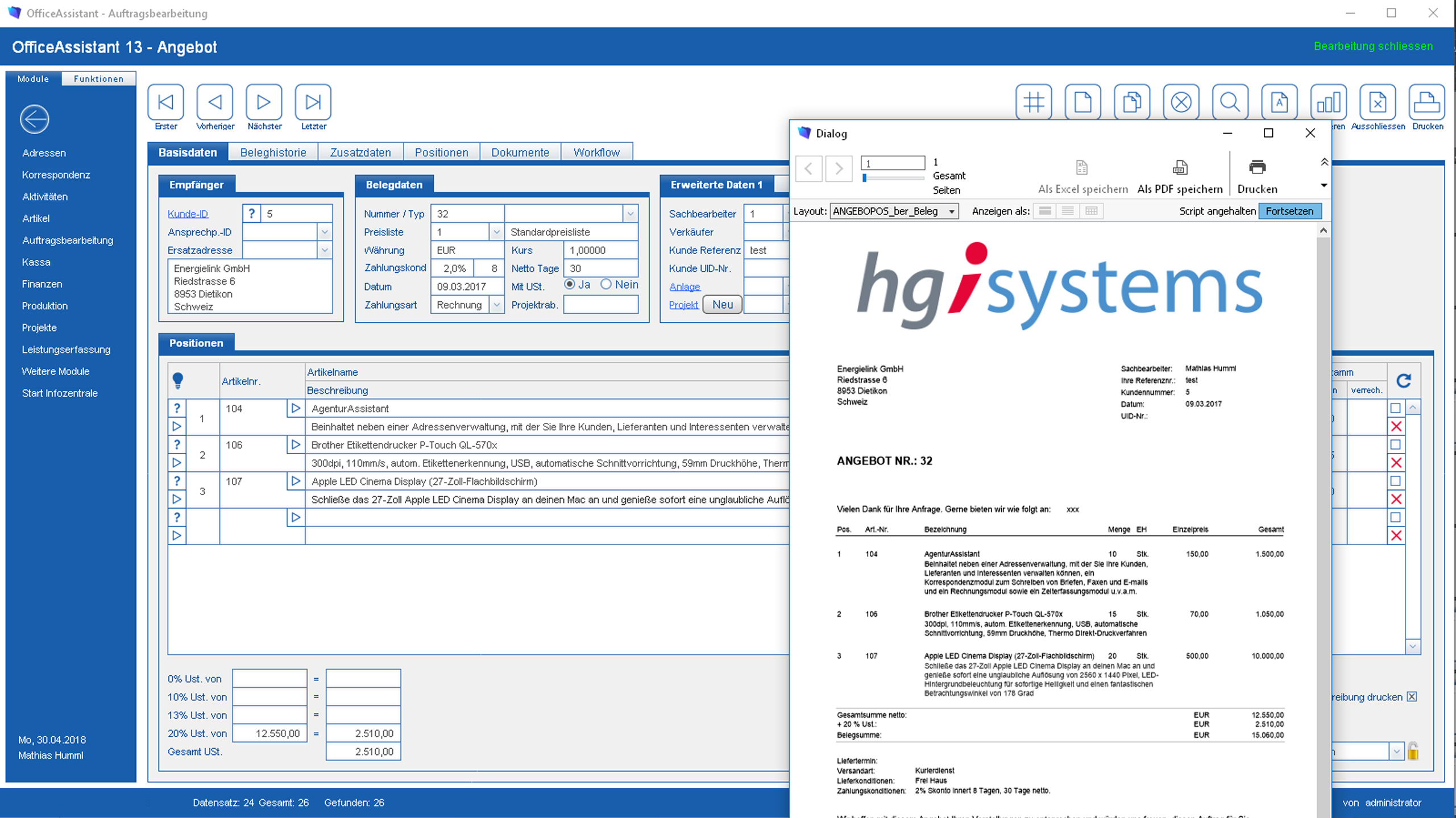Click the Drucken printer icon in dialog
Image resolution: width=1456 pixels, height=818 pixels.
(x=1257, y=168)
